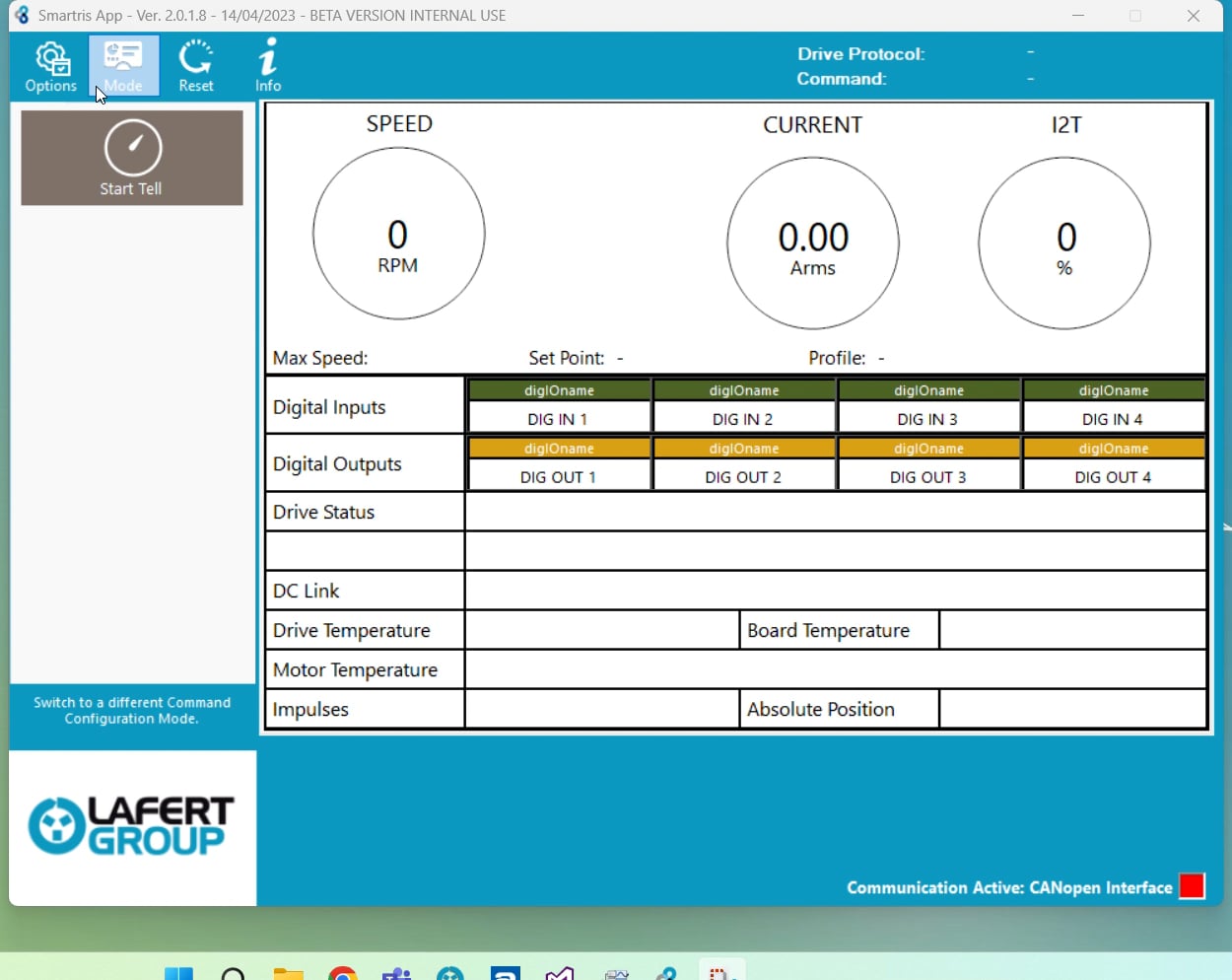Open the Info icon

[x=268, y=66]
